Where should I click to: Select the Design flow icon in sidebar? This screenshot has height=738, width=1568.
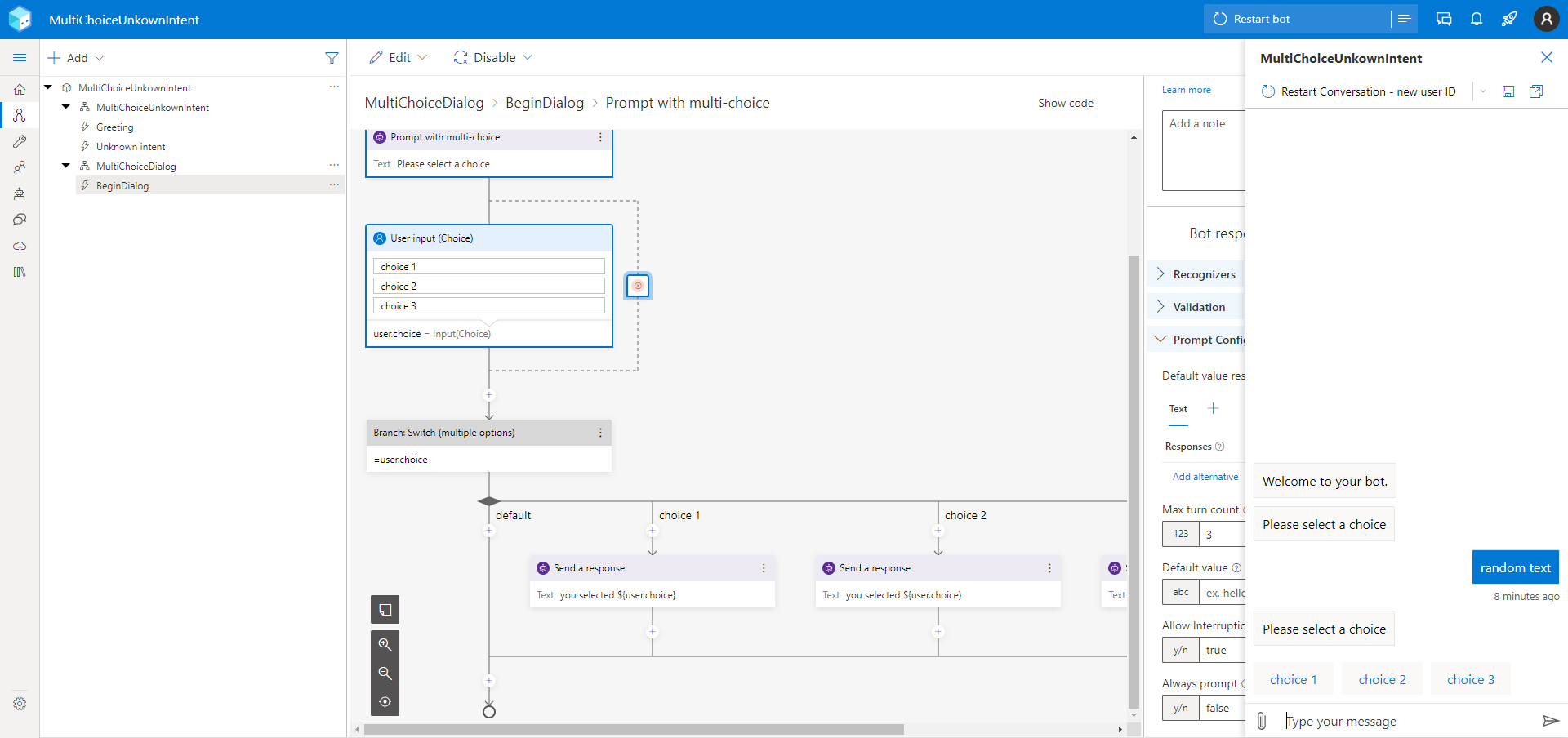pyautogui.click(x=20, y=115)
